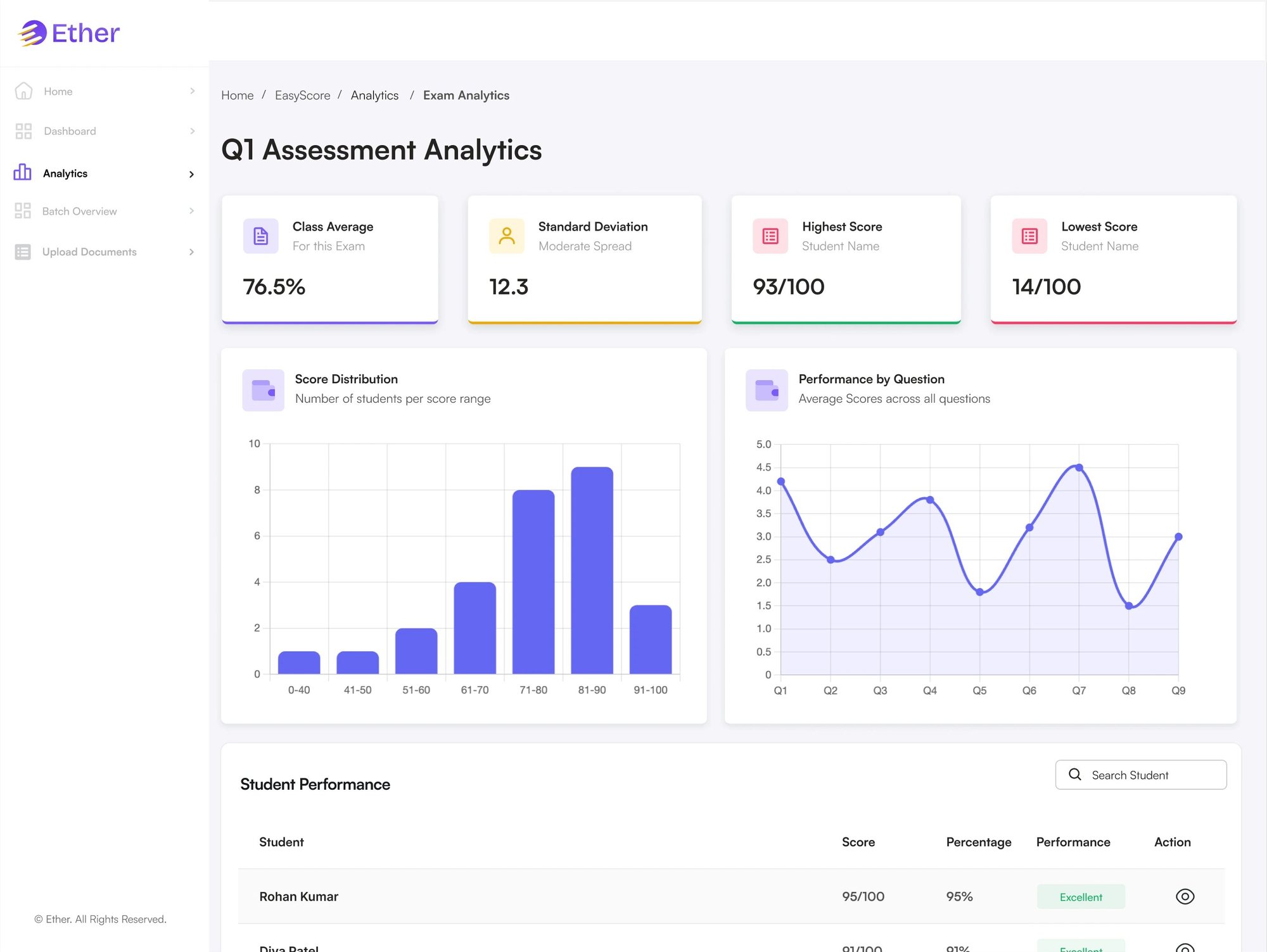Click the Excellent badge for Rohan Kumar

[1081, 897]
